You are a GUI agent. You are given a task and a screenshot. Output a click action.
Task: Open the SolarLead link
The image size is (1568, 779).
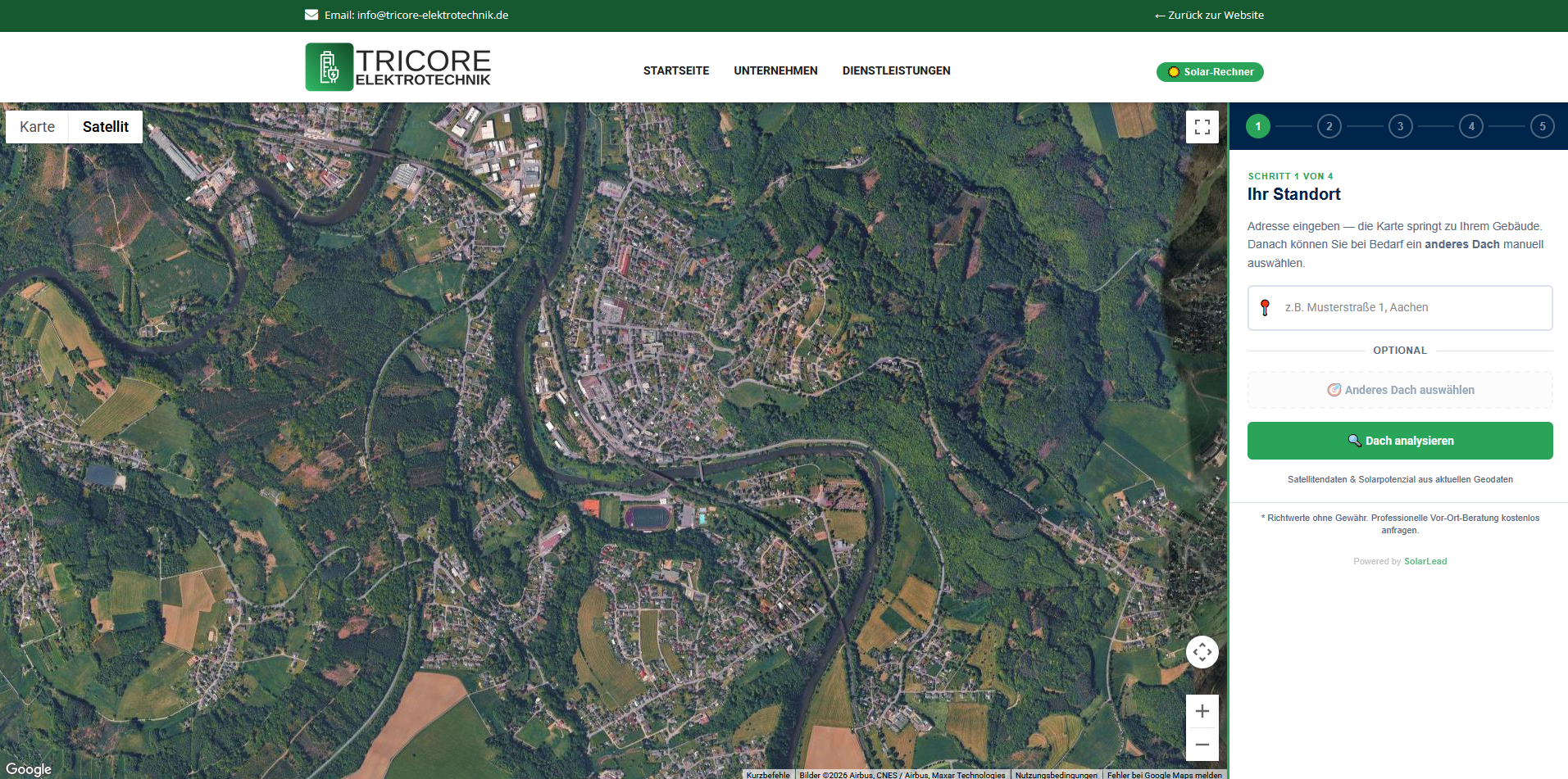coord(1425,561)
